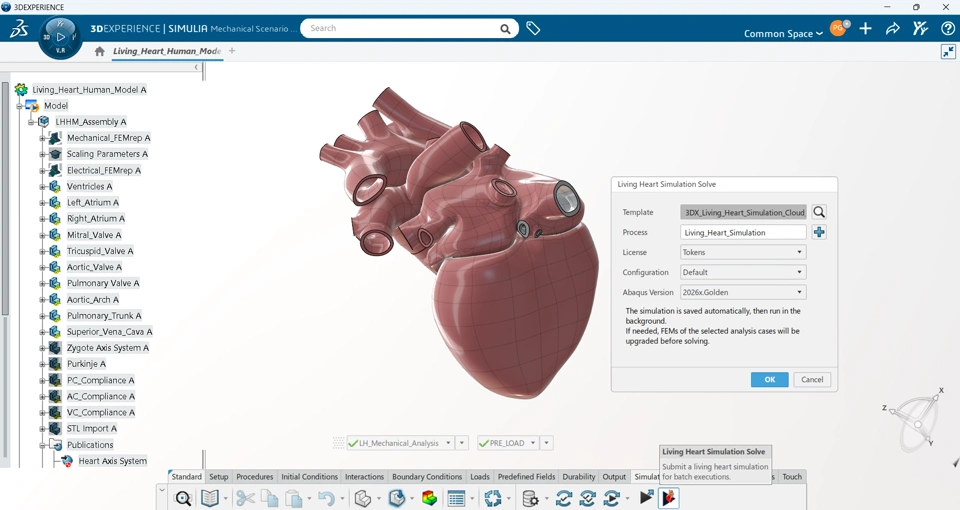The width and height of the screenshot is (960, 510).
Task: Switch to the Setup tab
Action: (219, 476)
